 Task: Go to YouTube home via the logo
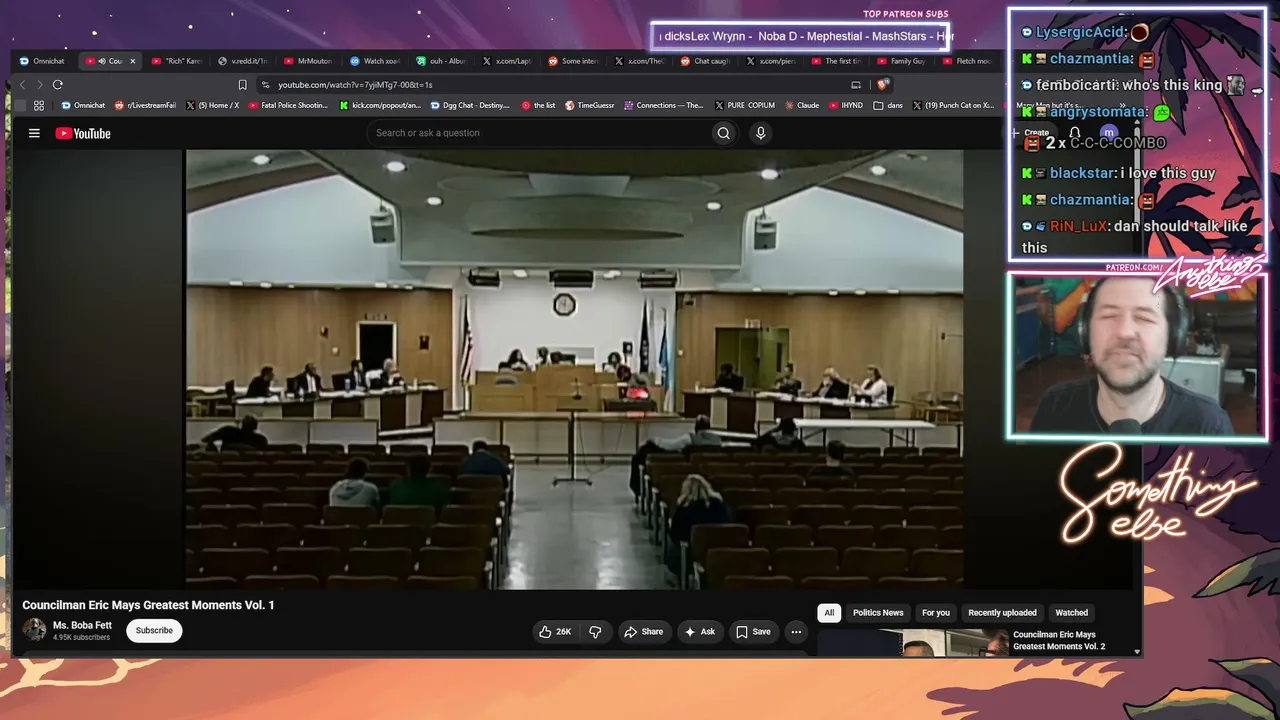pyautogui.click(x=83, y=133)
